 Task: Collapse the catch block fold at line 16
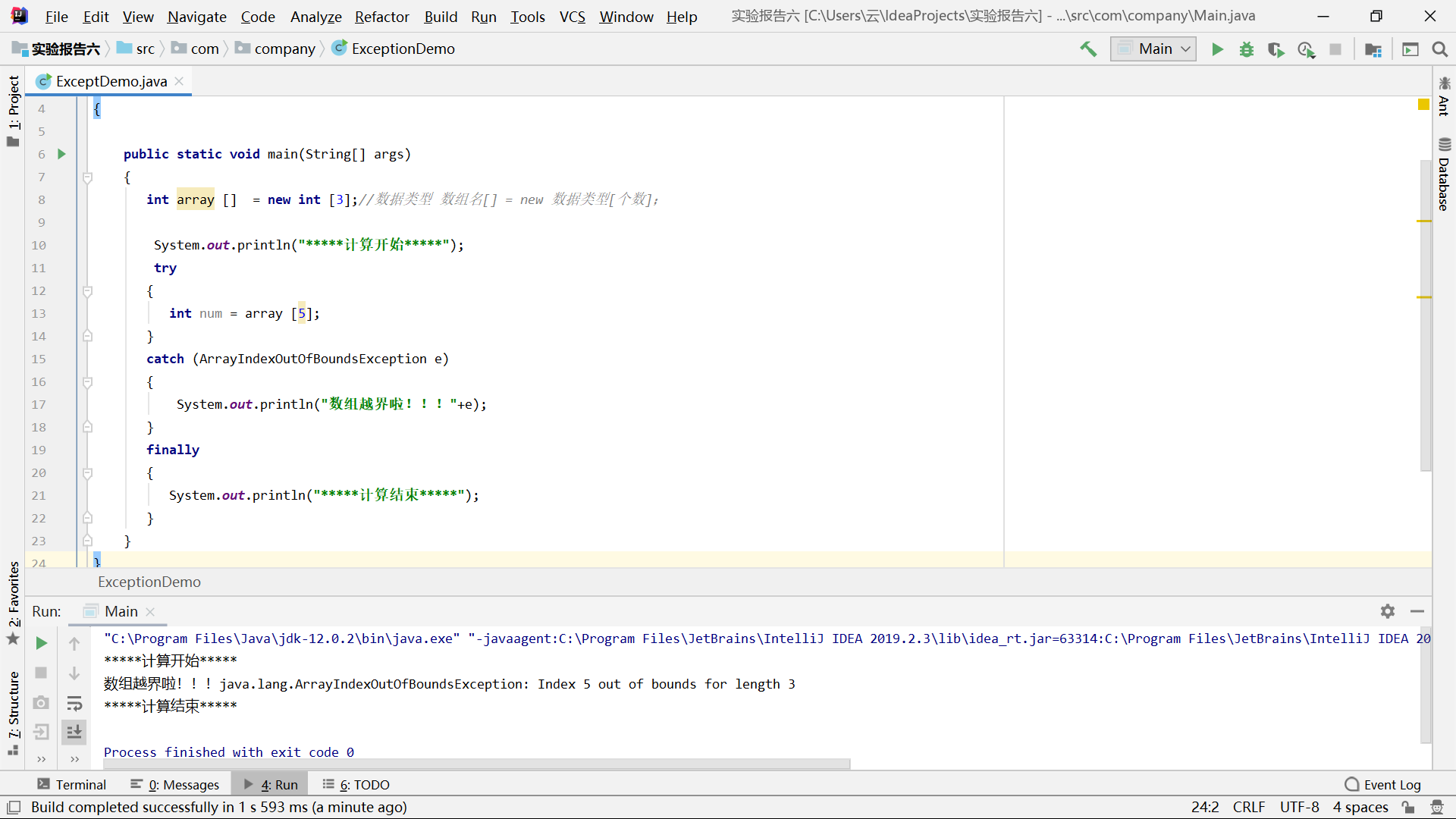click(x=87, y=381)
